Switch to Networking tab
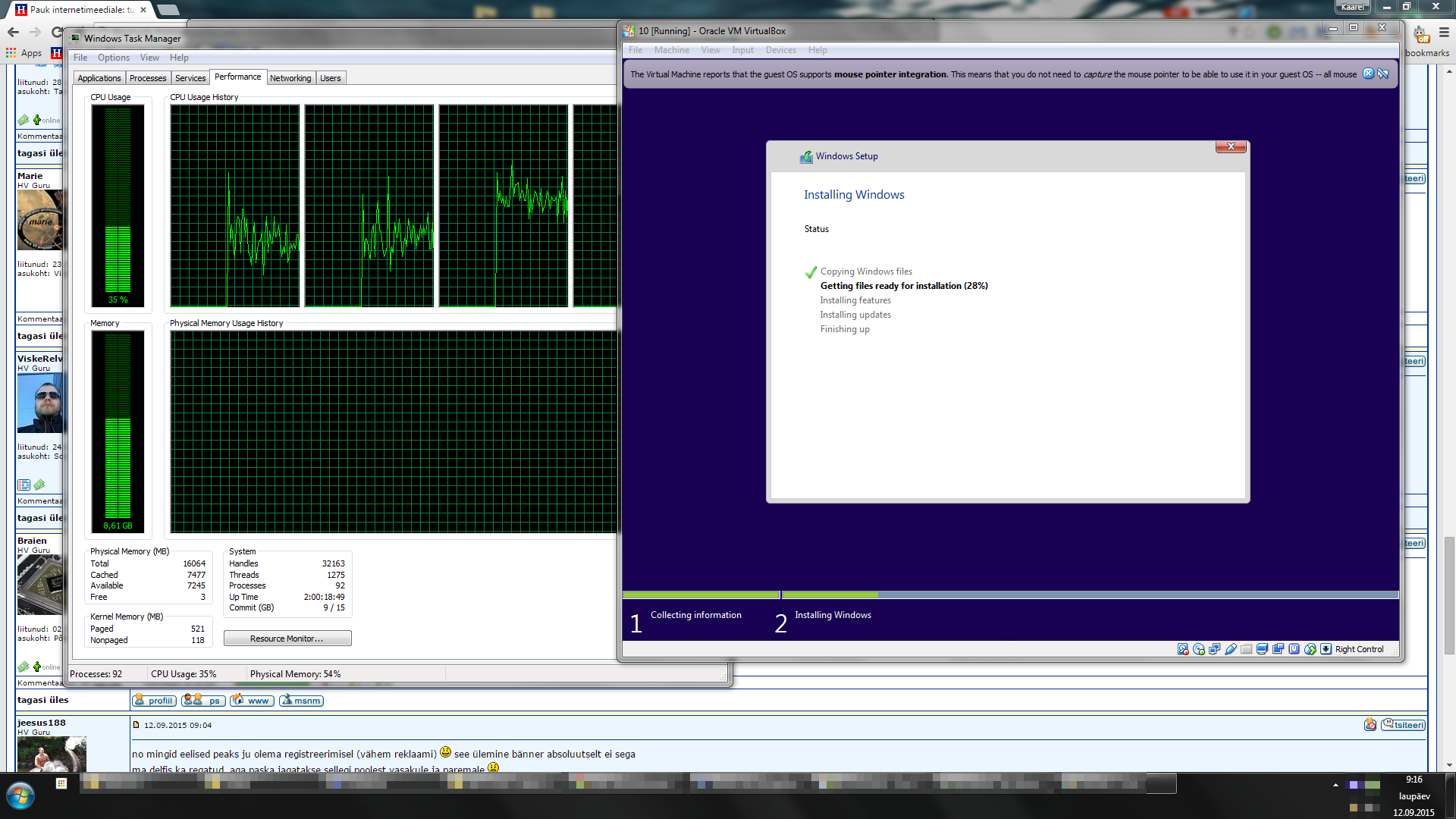 point(290,78)
